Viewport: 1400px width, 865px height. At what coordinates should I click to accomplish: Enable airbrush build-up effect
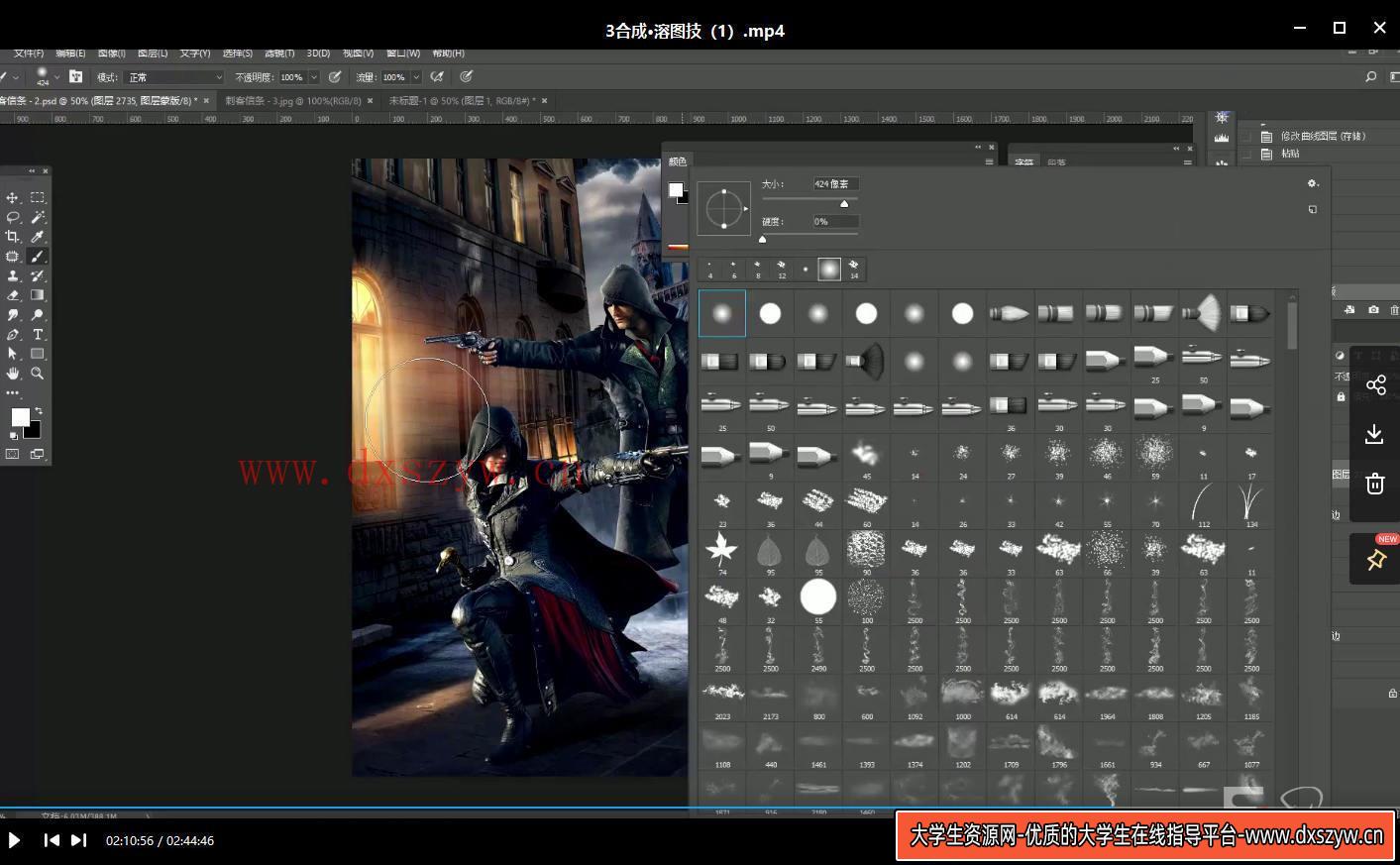tap(436, 76)
